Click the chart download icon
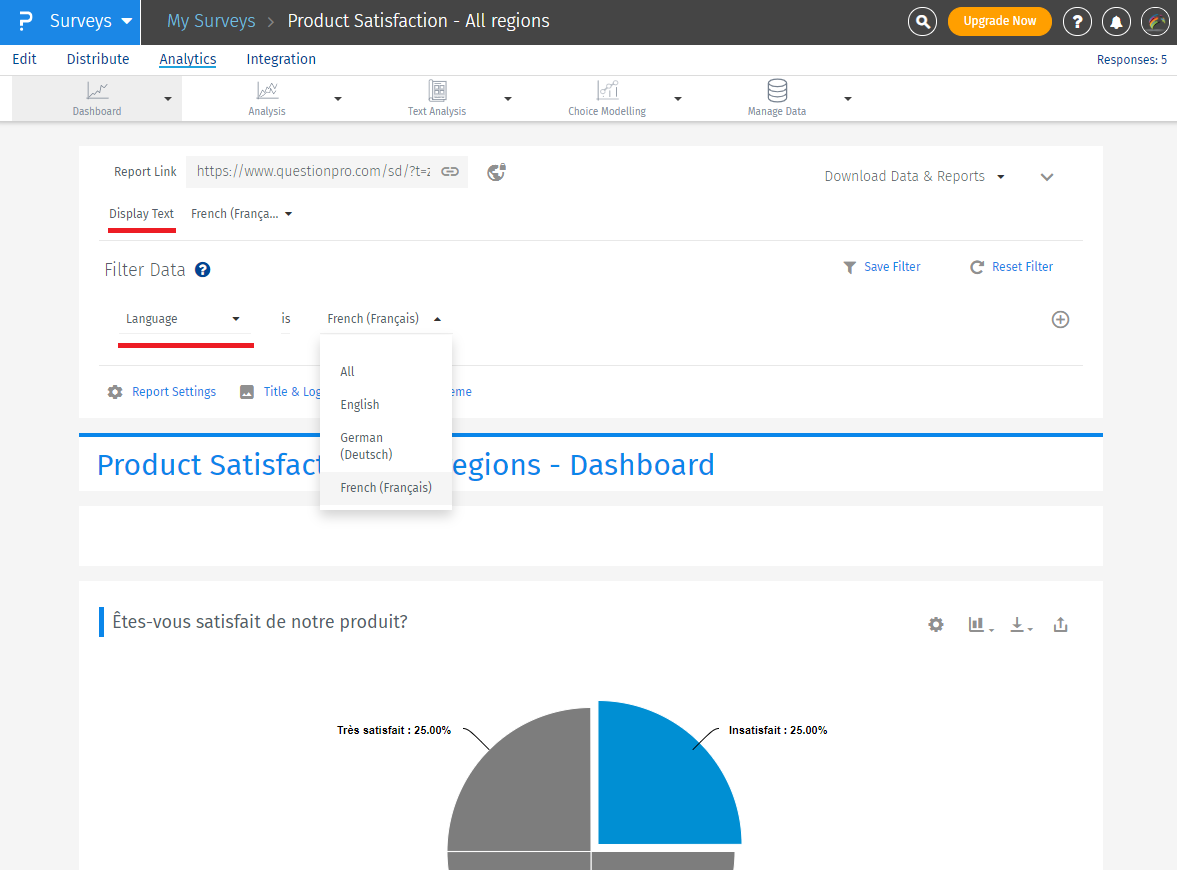The width and height of the screenshot is (1177, 870). coord(1019,624)
